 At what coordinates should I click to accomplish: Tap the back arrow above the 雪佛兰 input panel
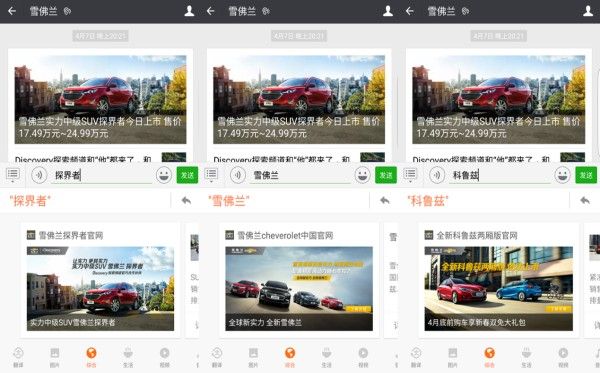210,11
